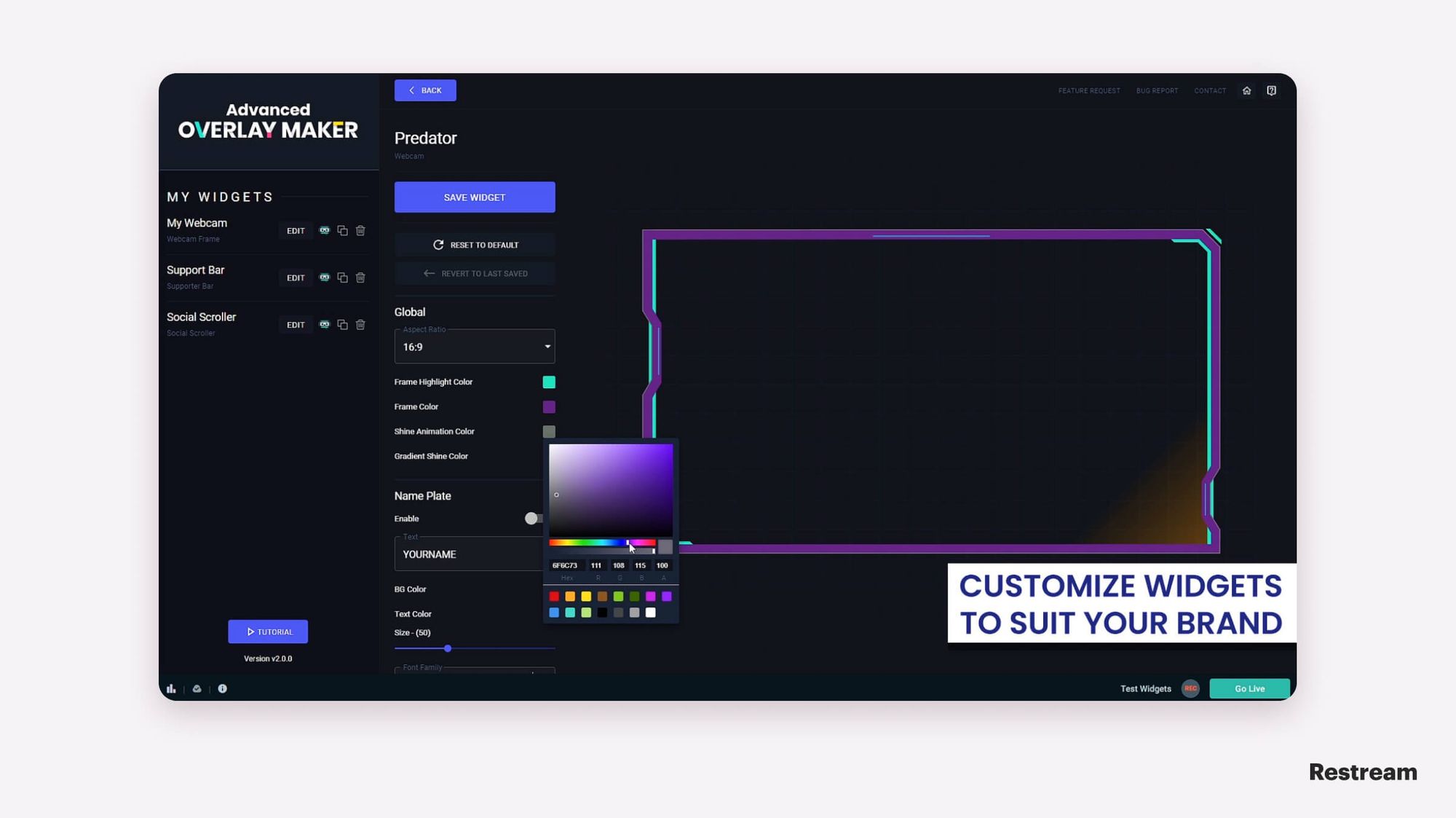This screenshot has height=818, width=1456.
Task: Click the broadcast/Go Live icon
Action: pos(1249,688)
